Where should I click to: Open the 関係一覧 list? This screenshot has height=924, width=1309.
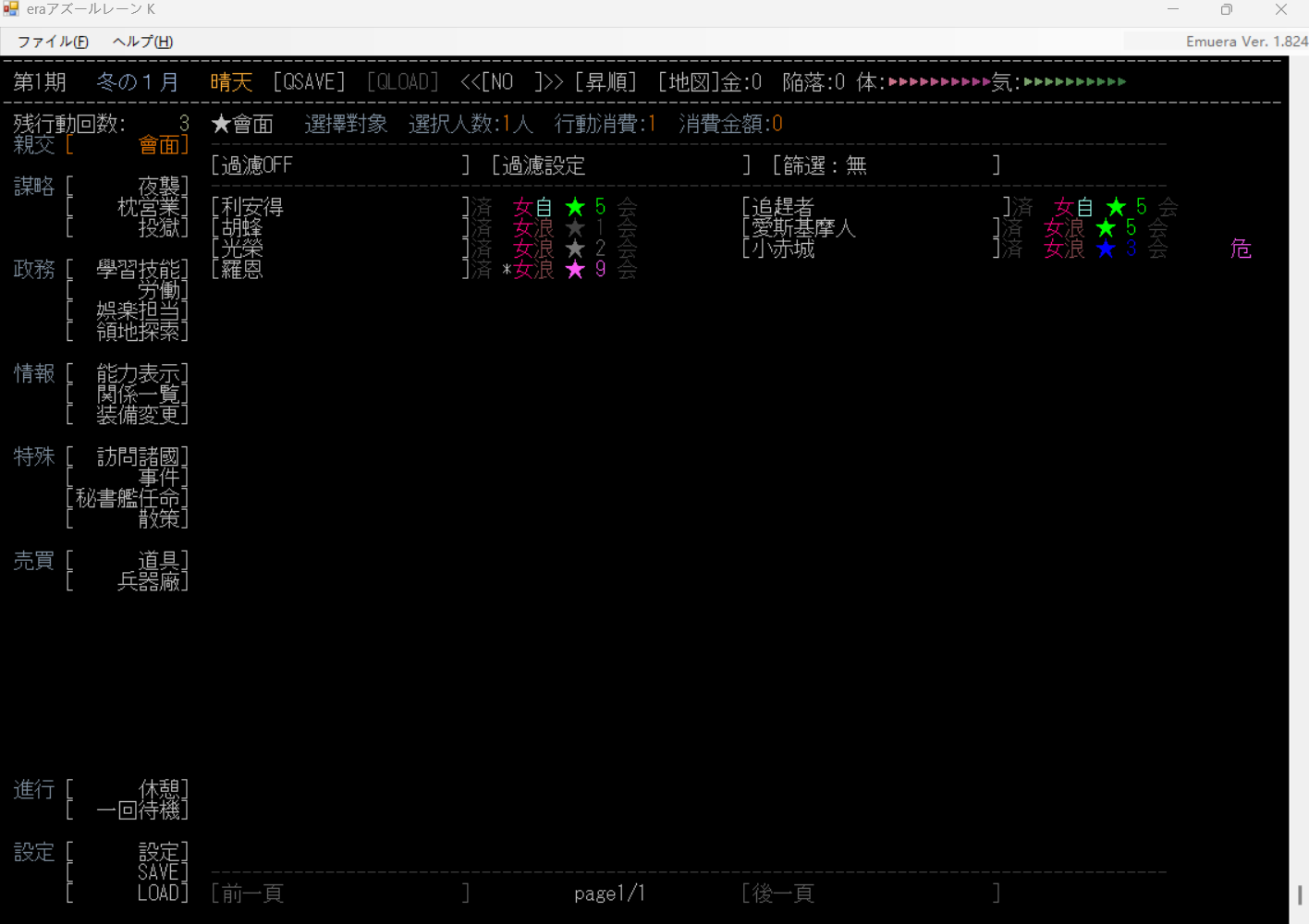click(128, 394)
